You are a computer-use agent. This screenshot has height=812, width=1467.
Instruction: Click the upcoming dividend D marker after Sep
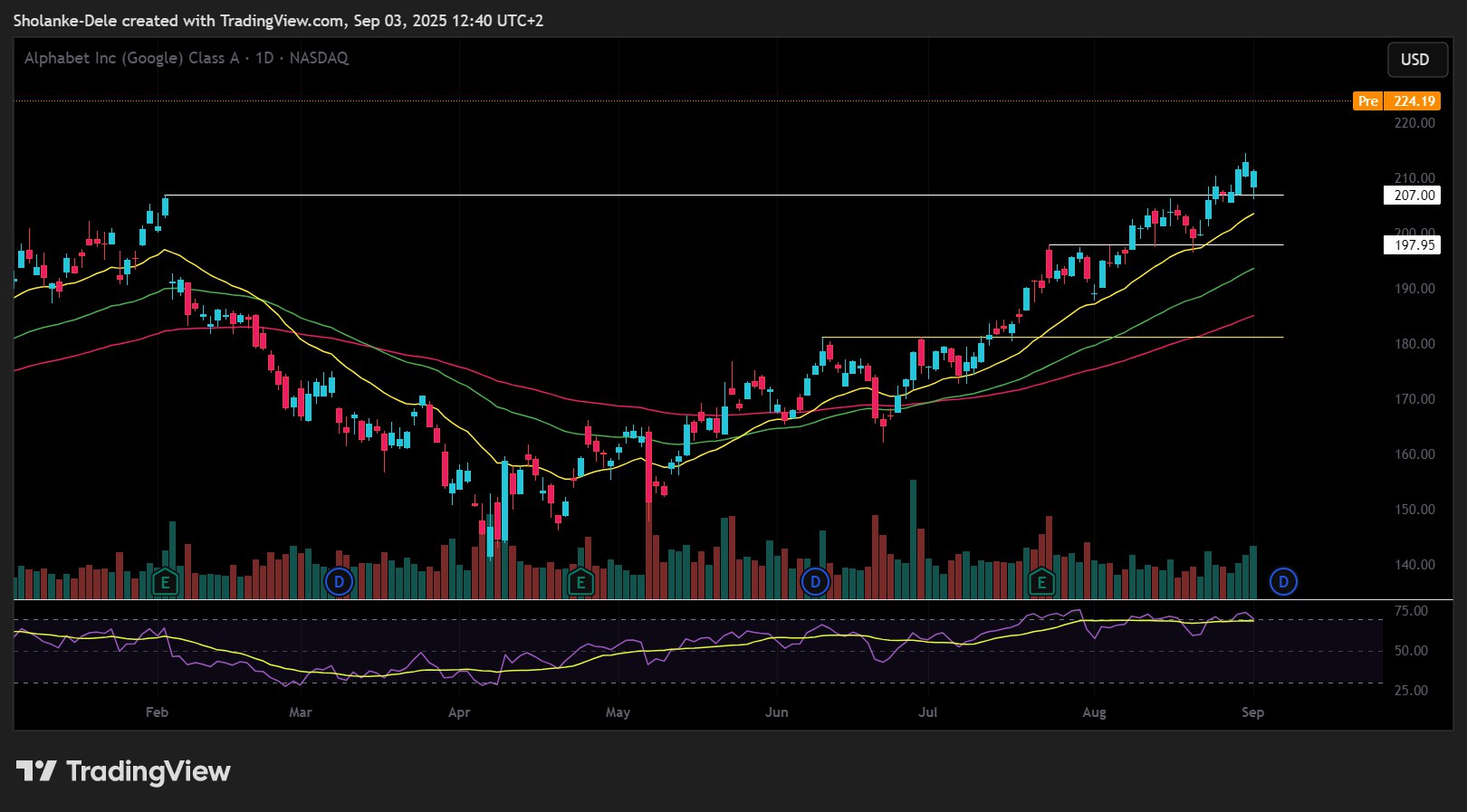[x=1283, y=581]
